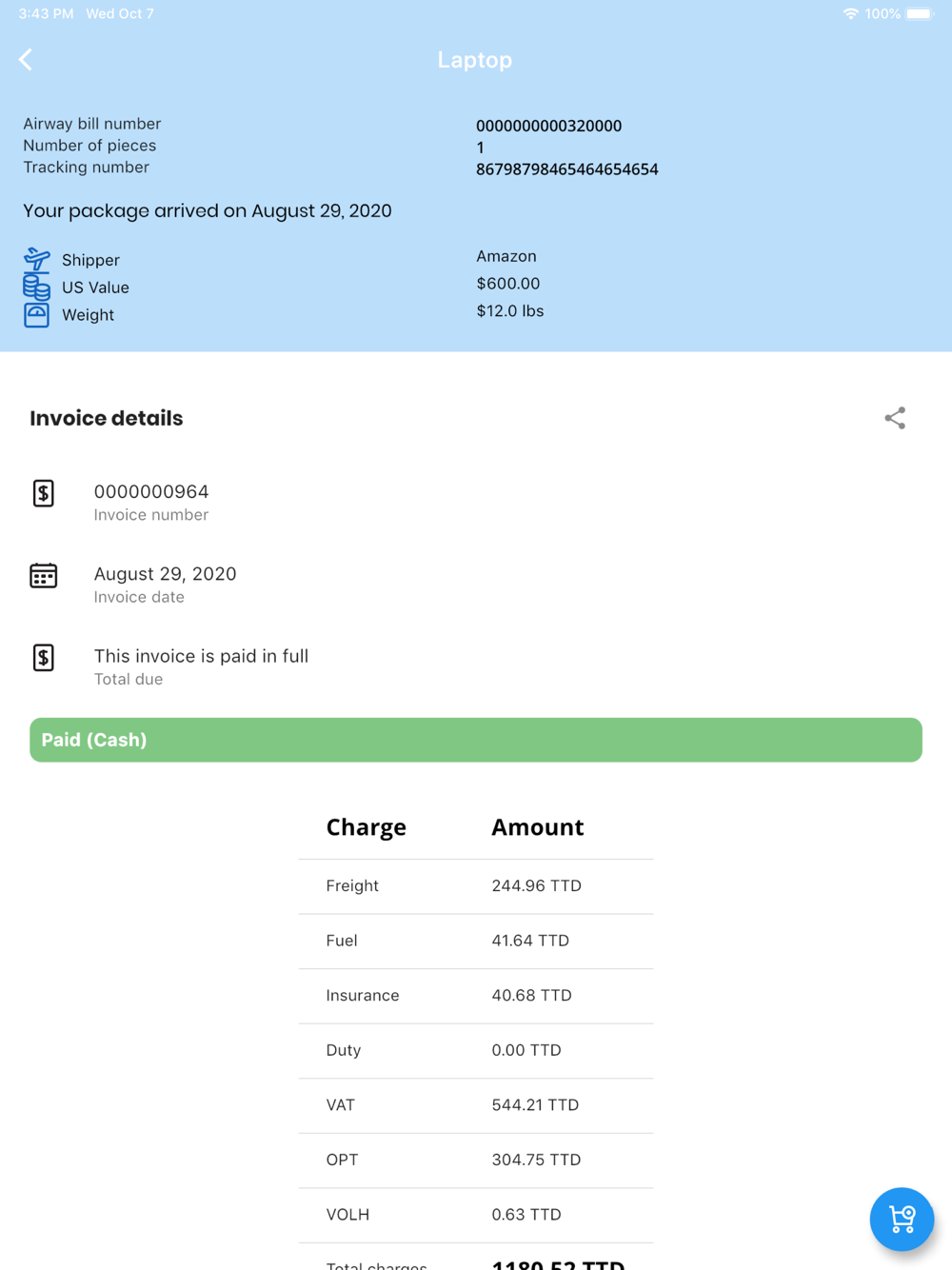Select the Total due caption
Screen dimensions: 952x1270
tap(129, 680)
